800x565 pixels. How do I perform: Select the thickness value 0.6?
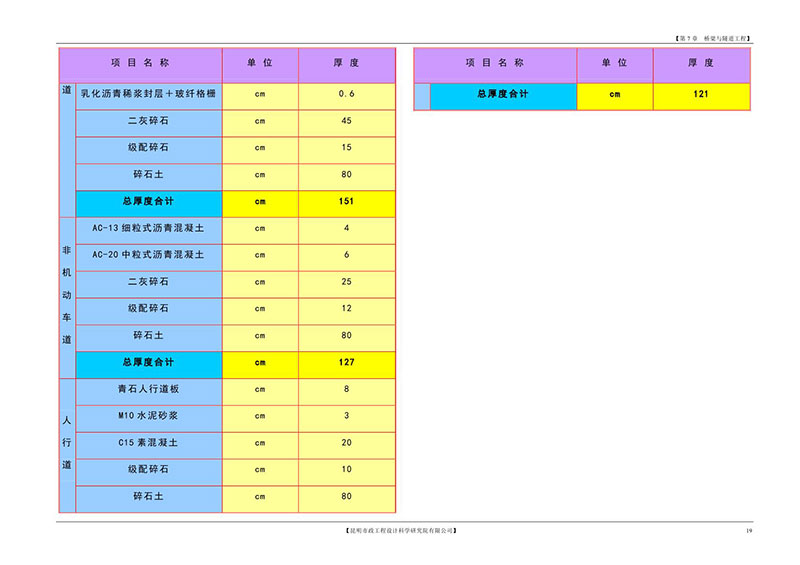tap(347, 94)
